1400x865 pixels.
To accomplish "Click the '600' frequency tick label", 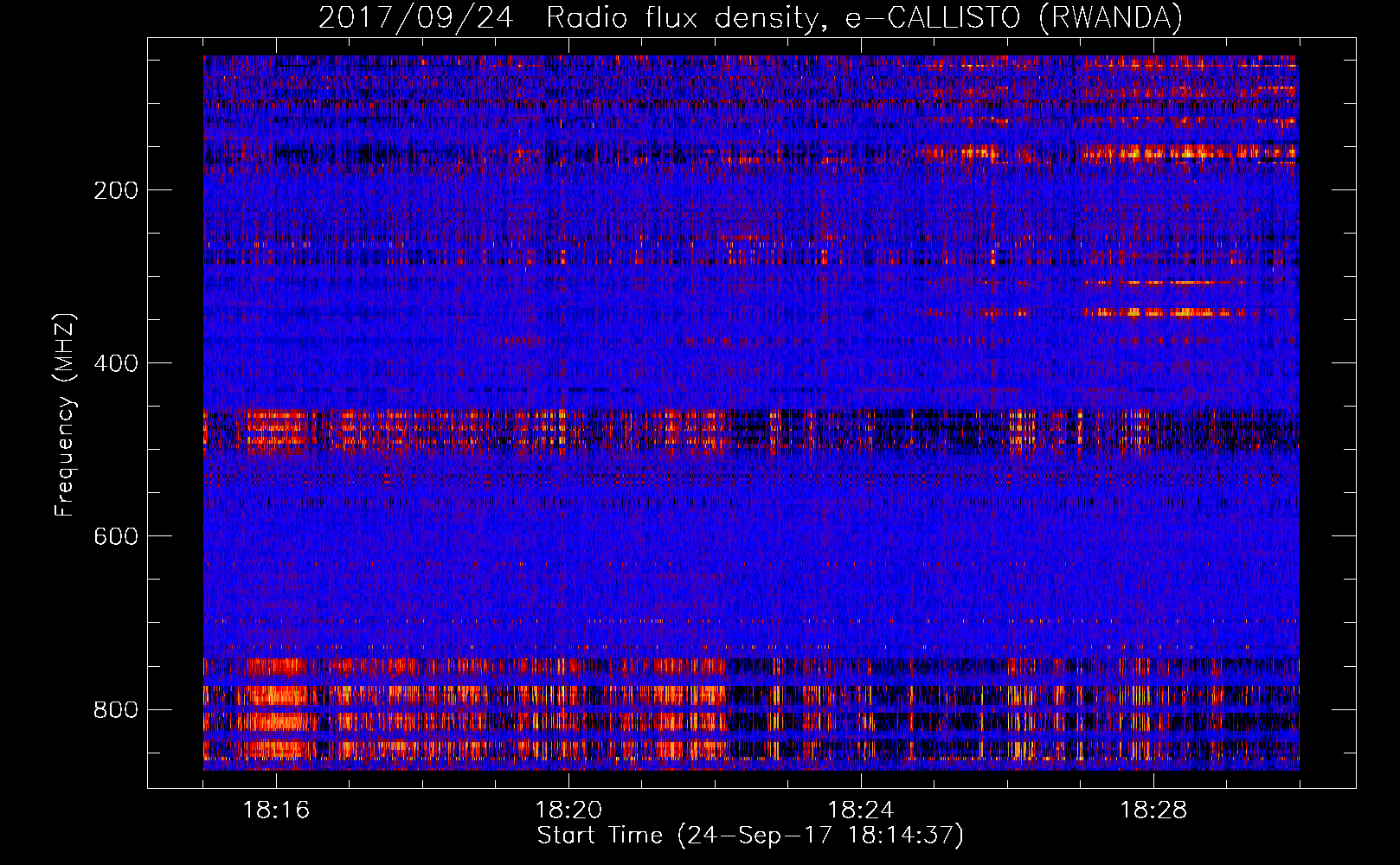I will pos(116,536).
